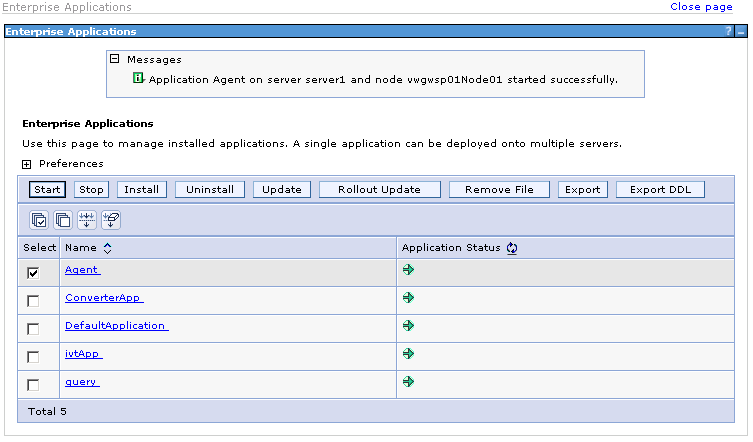Click the Close page link

coord(701,7)
